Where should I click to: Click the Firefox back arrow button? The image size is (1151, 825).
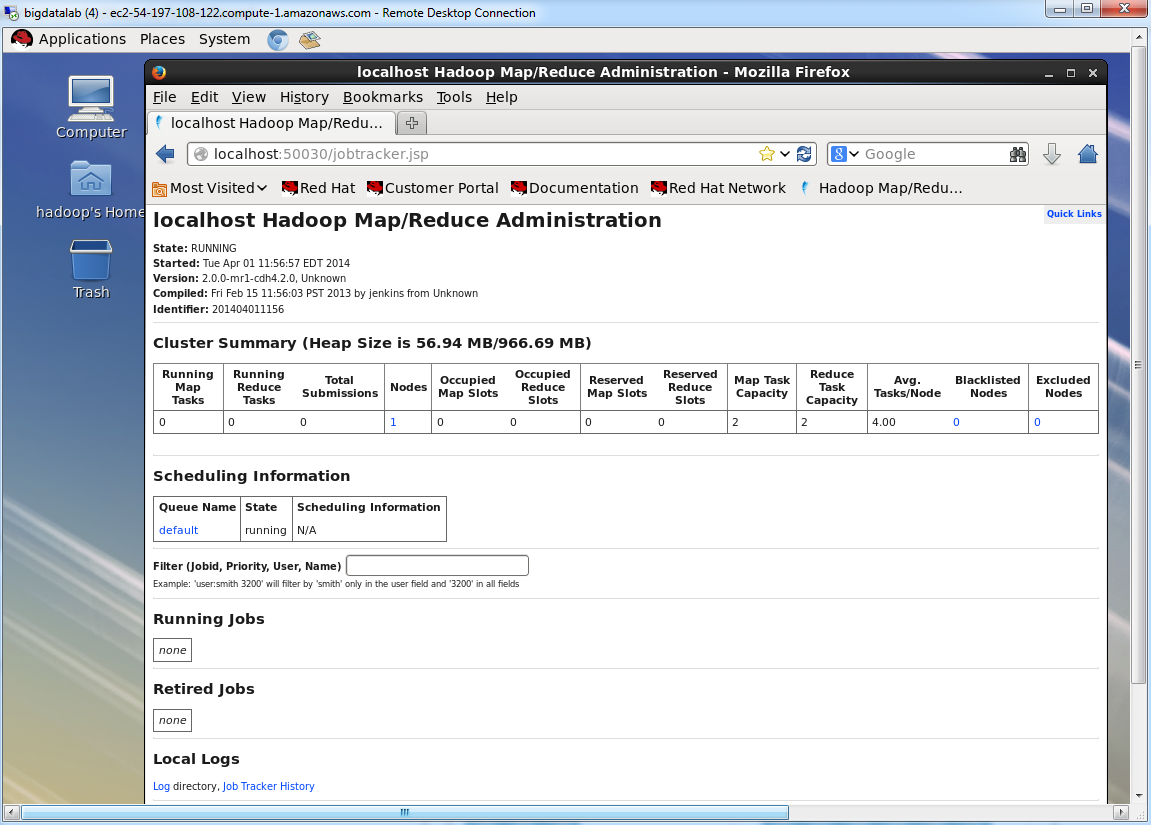click(x=166, y=154)
